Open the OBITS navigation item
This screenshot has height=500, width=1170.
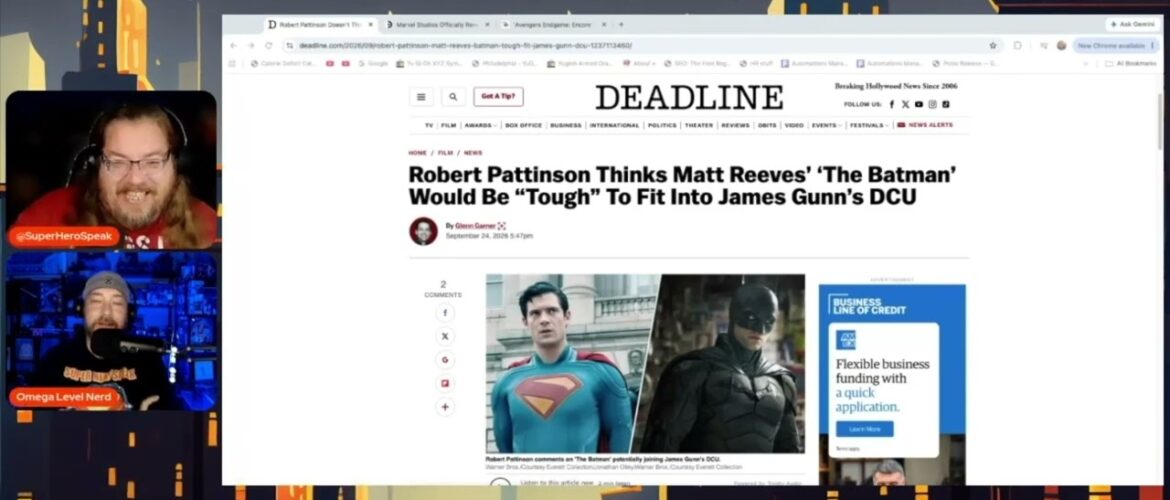[x=767, y=125]
